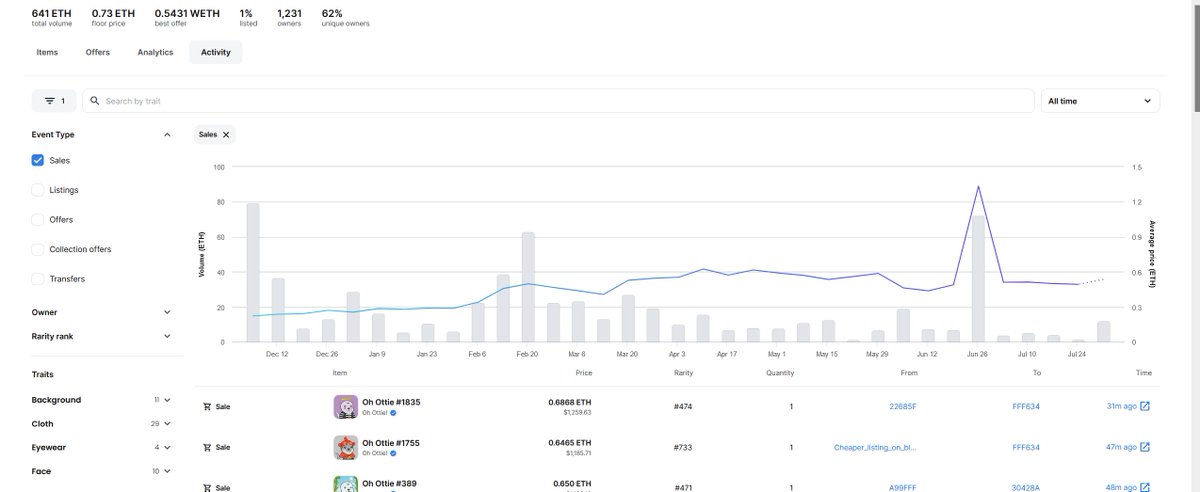Open seller Cheaper_listing_on_bl... profile
This screenshot has height=492, width=1200.
pyautogui.click(x=876, y=447)
